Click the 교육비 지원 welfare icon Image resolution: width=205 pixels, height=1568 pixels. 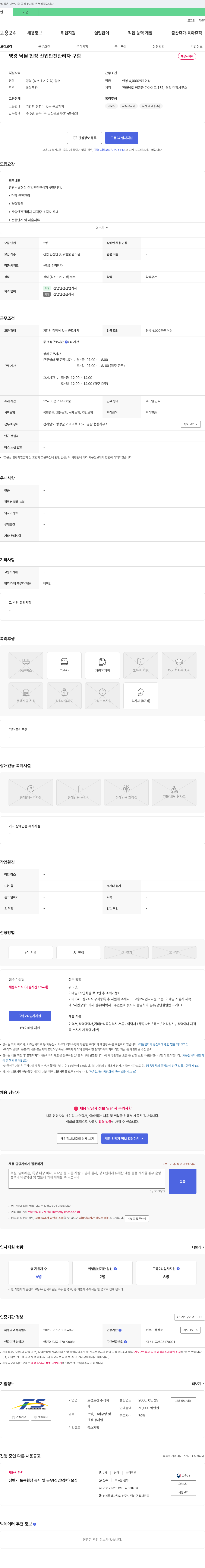pos(141,665)
